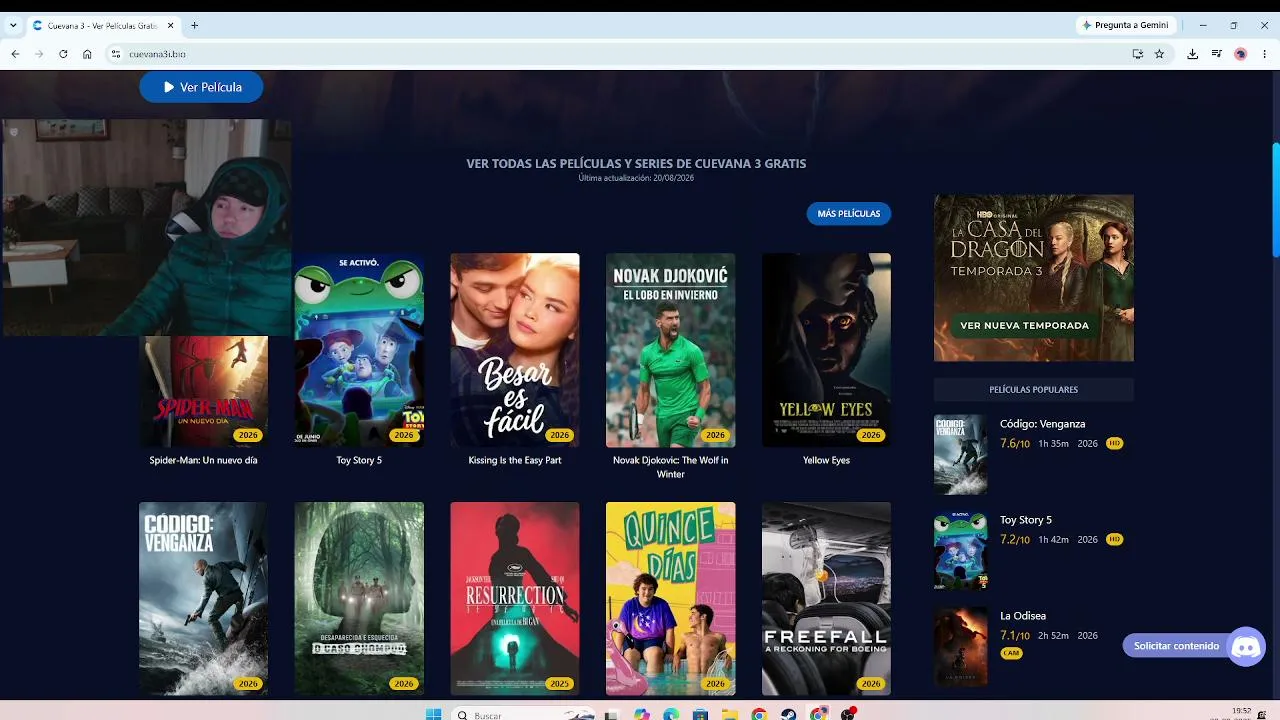Open Copilot from the taskbar
1280x720 pixels.
642,714
